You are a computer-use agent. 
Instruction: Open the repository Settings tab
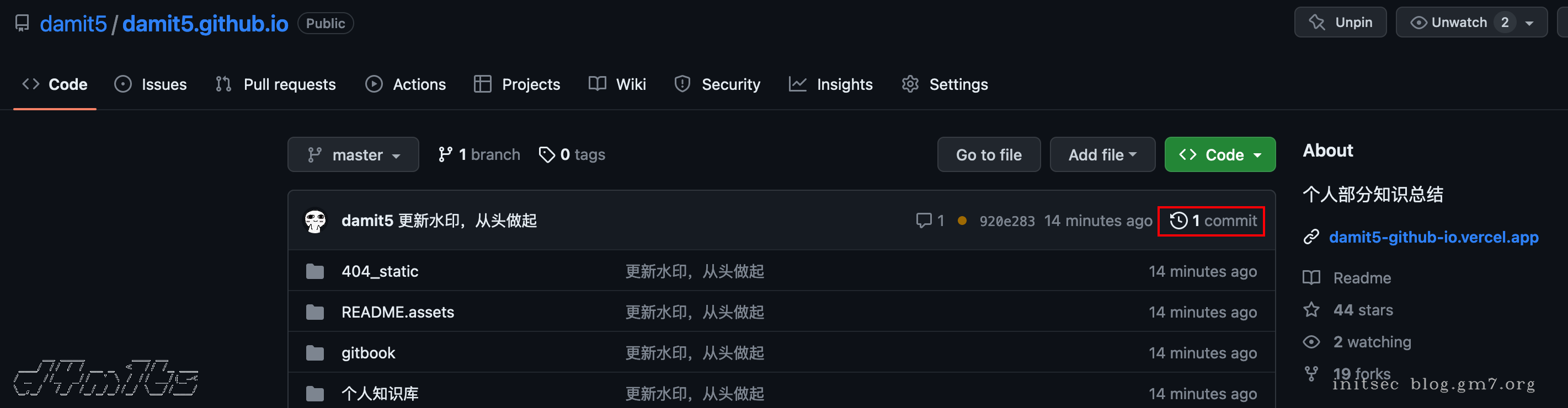944,84
